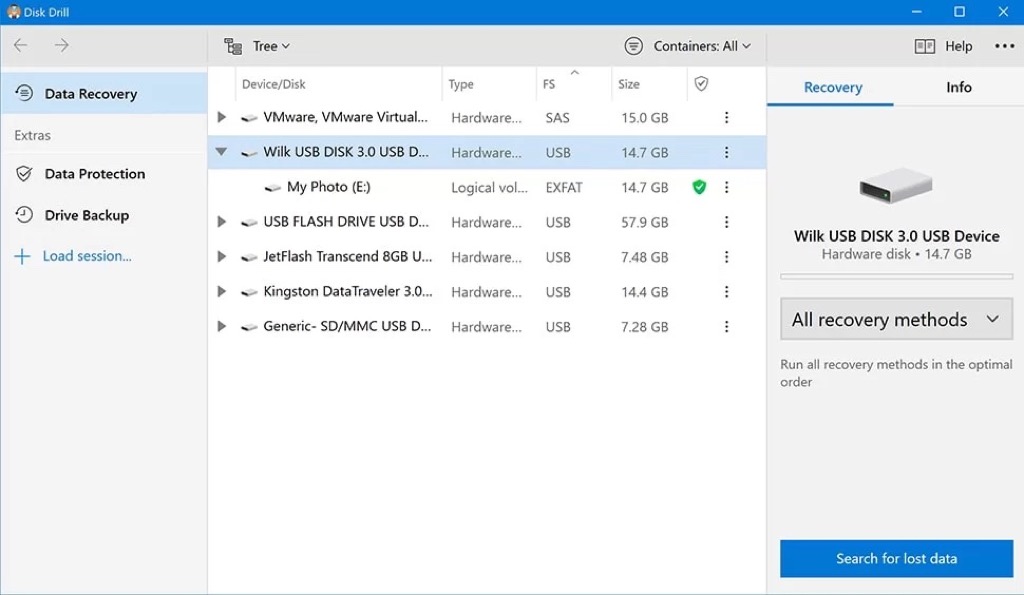Collapse the Wilk USB DISK 3.0 row
This screenshot has height=595, width=1024.
(221, 153)
